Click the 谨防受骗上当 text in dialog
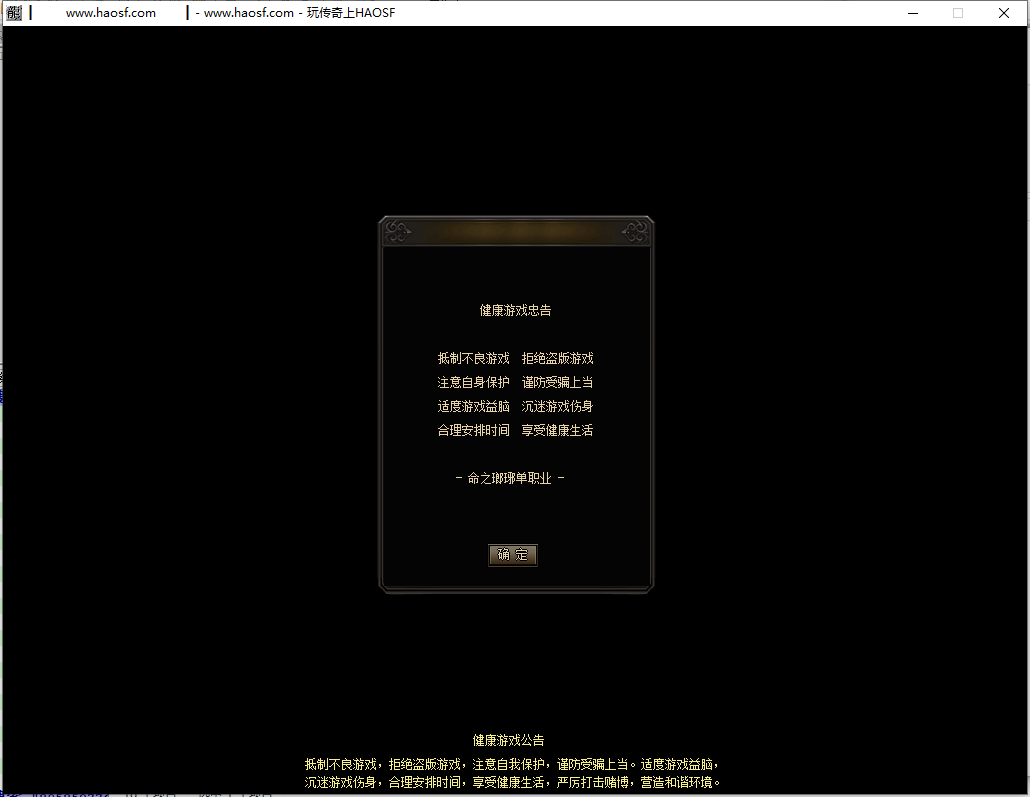 click(x=557, y=382)
